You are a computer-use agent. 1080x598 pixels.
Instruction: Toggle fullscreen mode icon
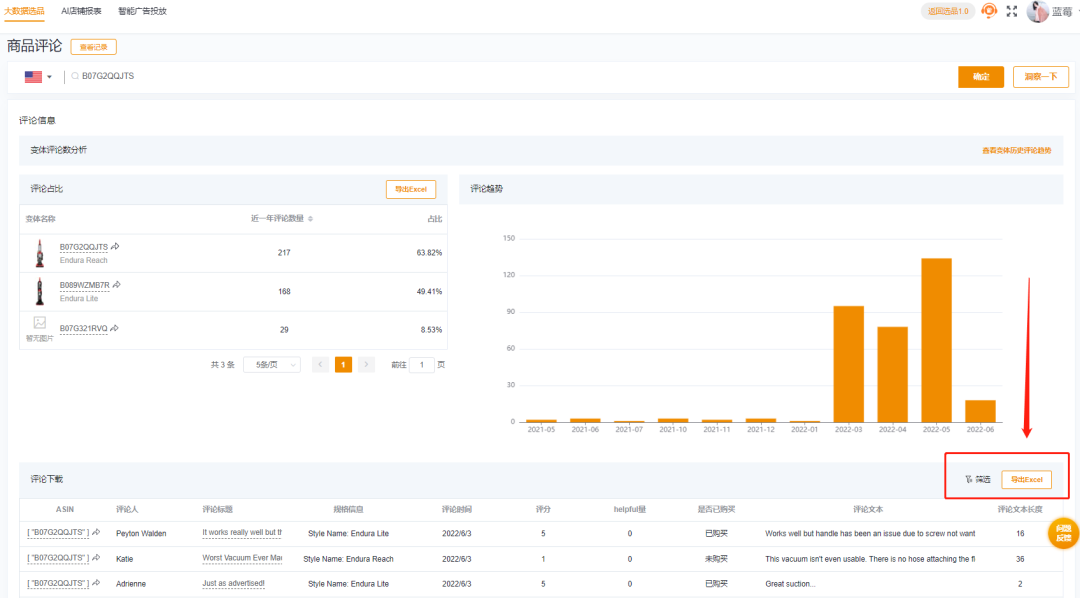[x=1012, y=11]
